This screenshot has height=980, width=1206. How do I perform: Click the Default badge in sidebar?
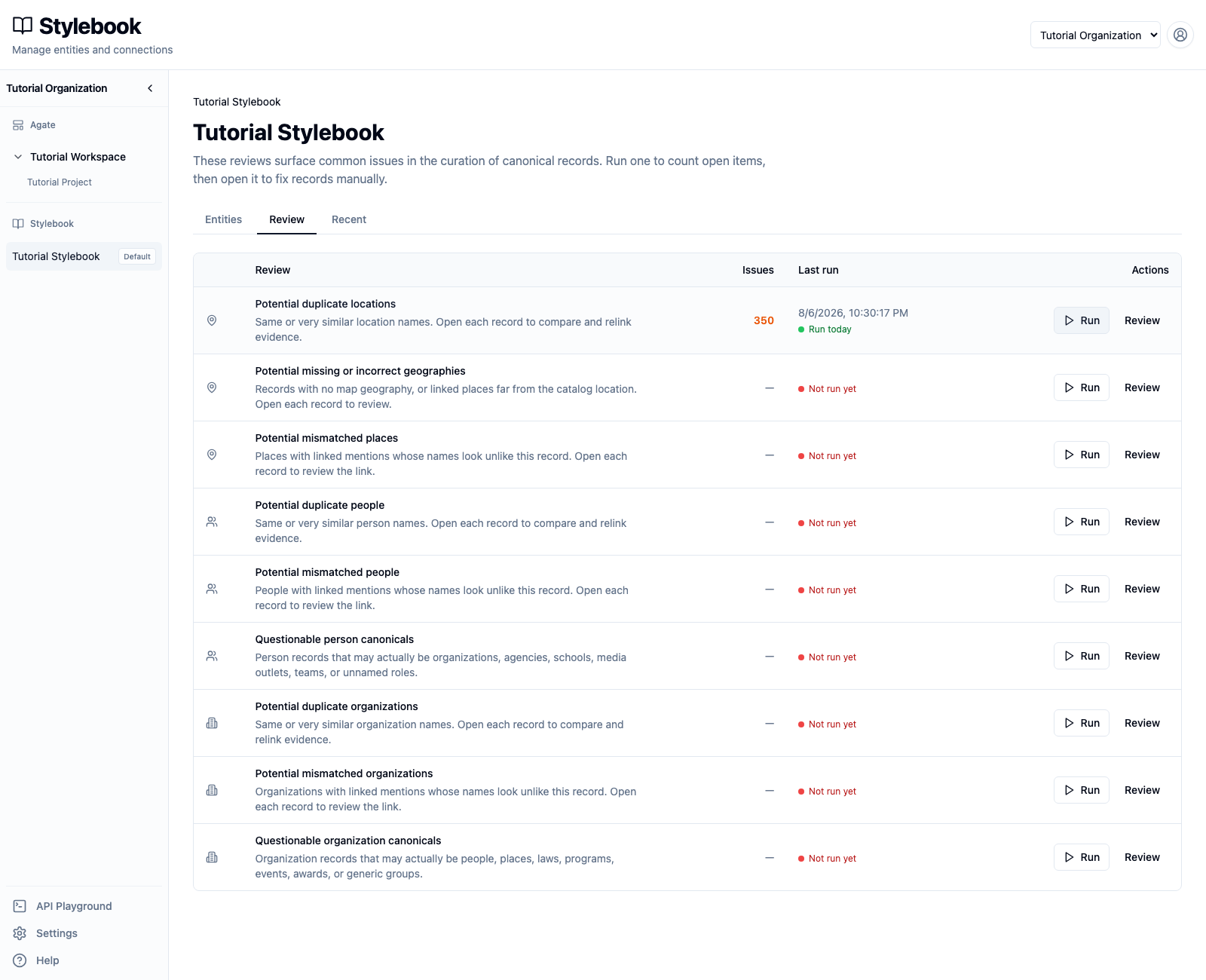[x=137, y=256]
